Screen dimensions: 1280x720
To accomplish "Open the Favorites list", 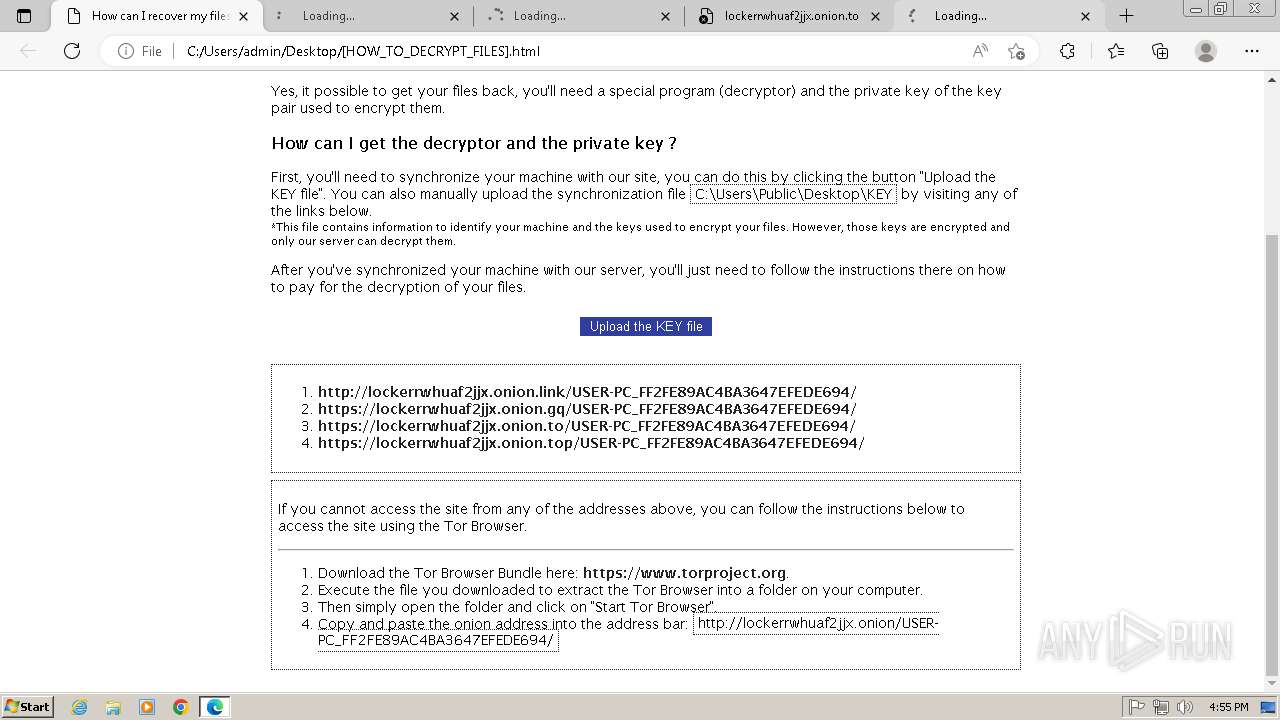I will [x=1116, y=51].
